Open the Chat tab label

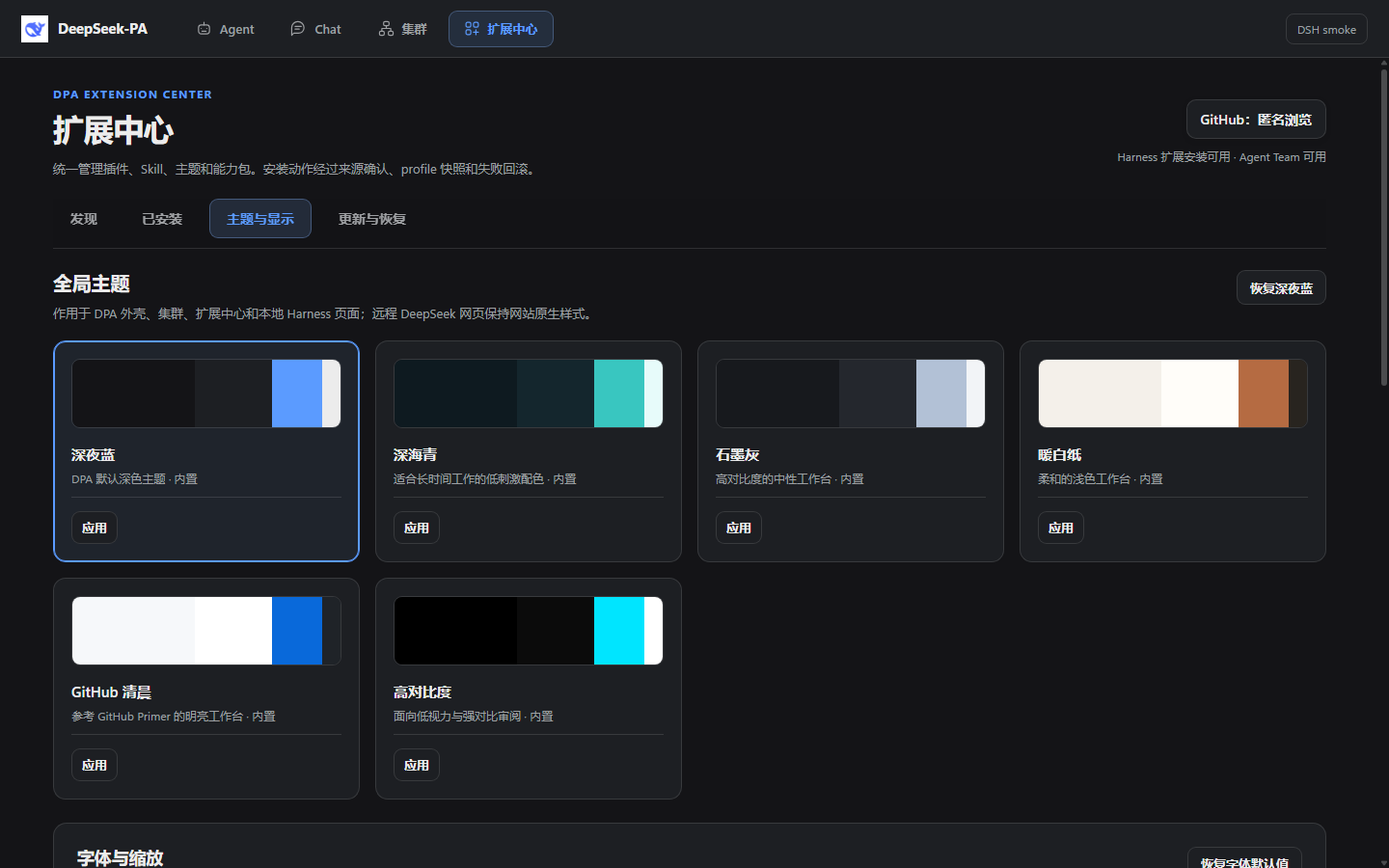pyautogui.click(x=328, y=29)
